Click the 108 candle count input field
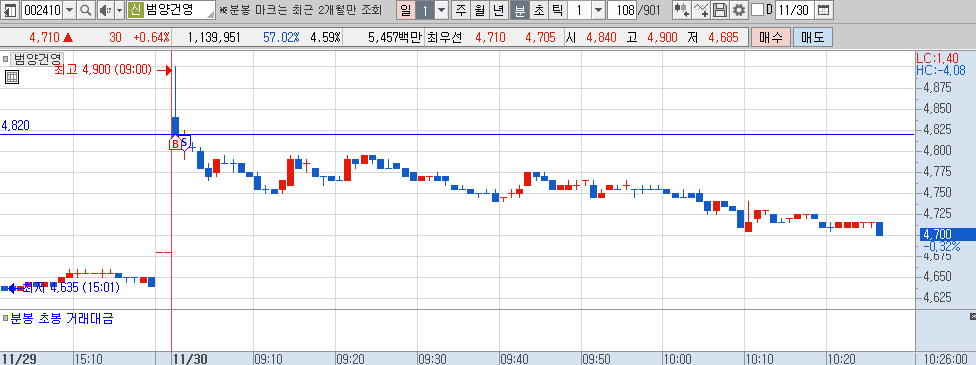This screenshot has width=976, height=365. [622, 10]
